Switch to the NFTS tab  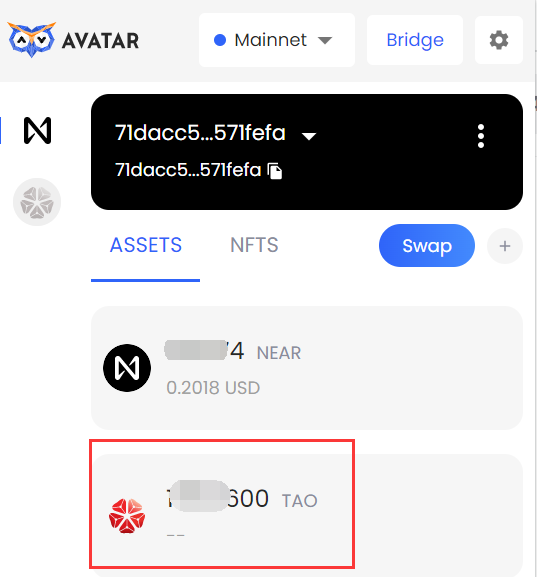[254, 245]
